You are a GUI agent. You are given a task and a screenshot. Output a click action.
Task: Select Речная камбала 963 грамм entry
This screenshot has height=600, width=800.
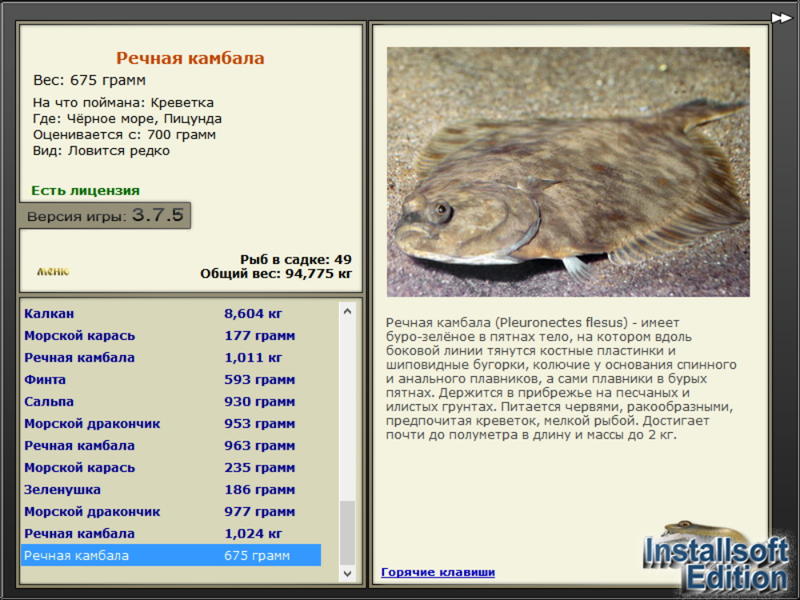[x=171, y=445]
